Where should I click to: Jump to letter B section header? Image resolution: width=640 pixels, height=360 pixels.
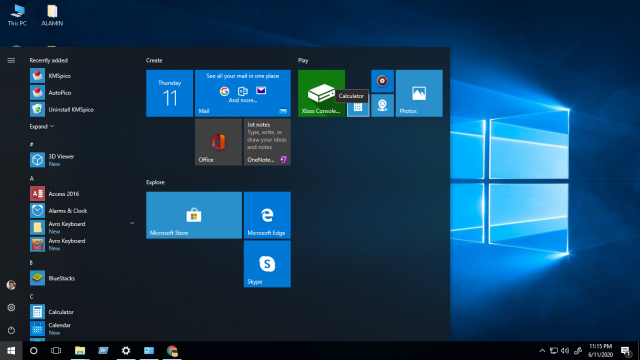[x=31, y=263]
